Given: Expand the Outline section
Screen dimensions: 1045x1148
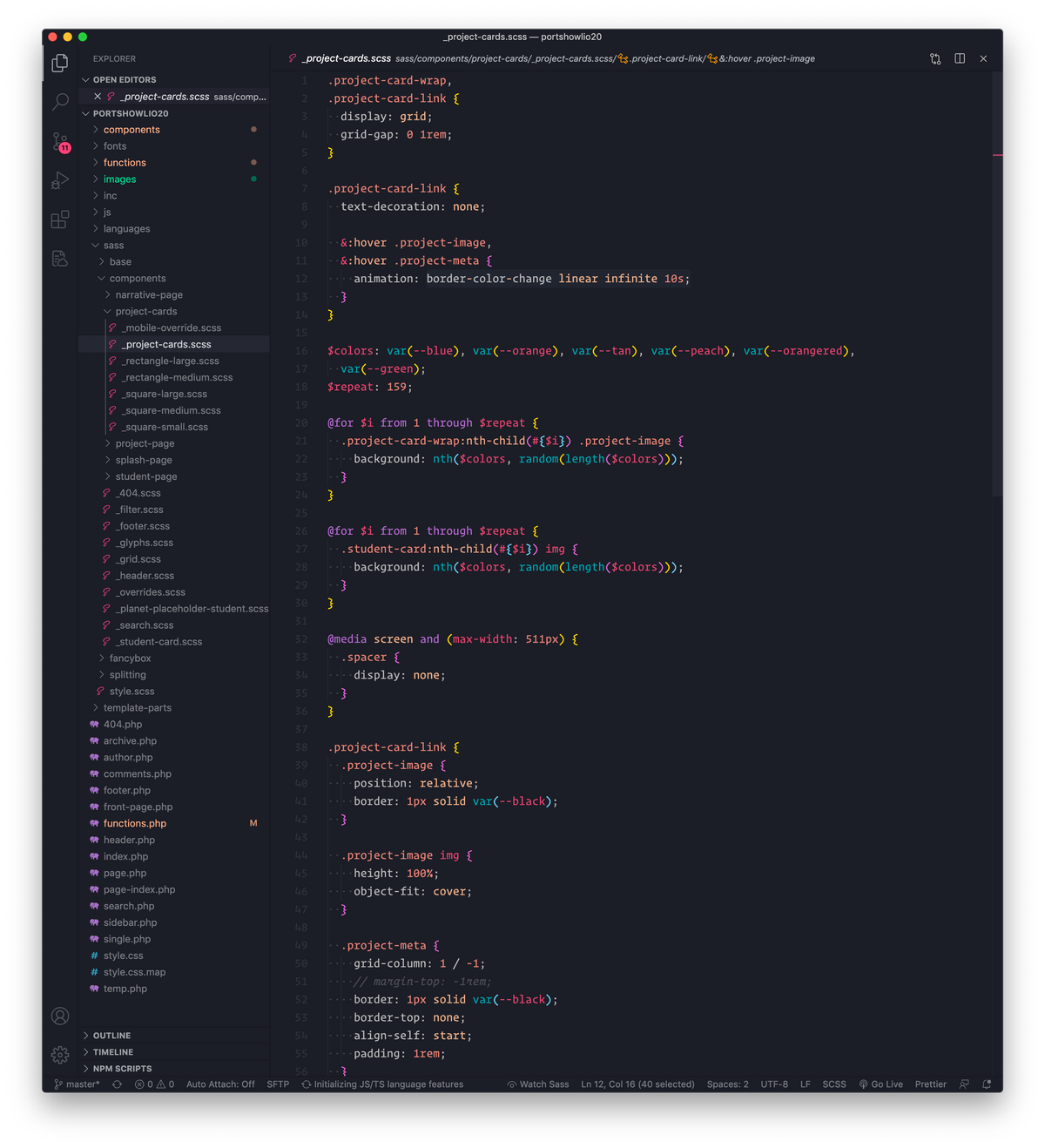Looking at the screenshot, I should pos(174,1036).
